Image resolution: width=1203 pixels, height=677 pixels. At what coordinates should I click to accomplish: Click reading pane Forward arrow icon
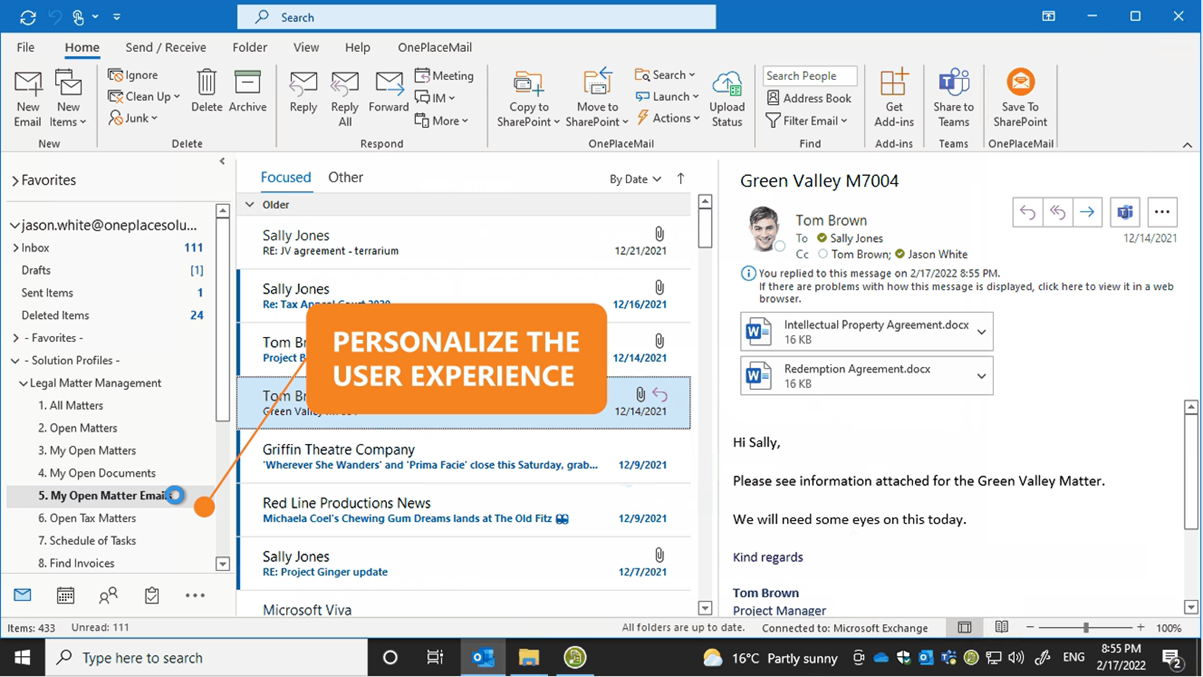(1087, 212)
